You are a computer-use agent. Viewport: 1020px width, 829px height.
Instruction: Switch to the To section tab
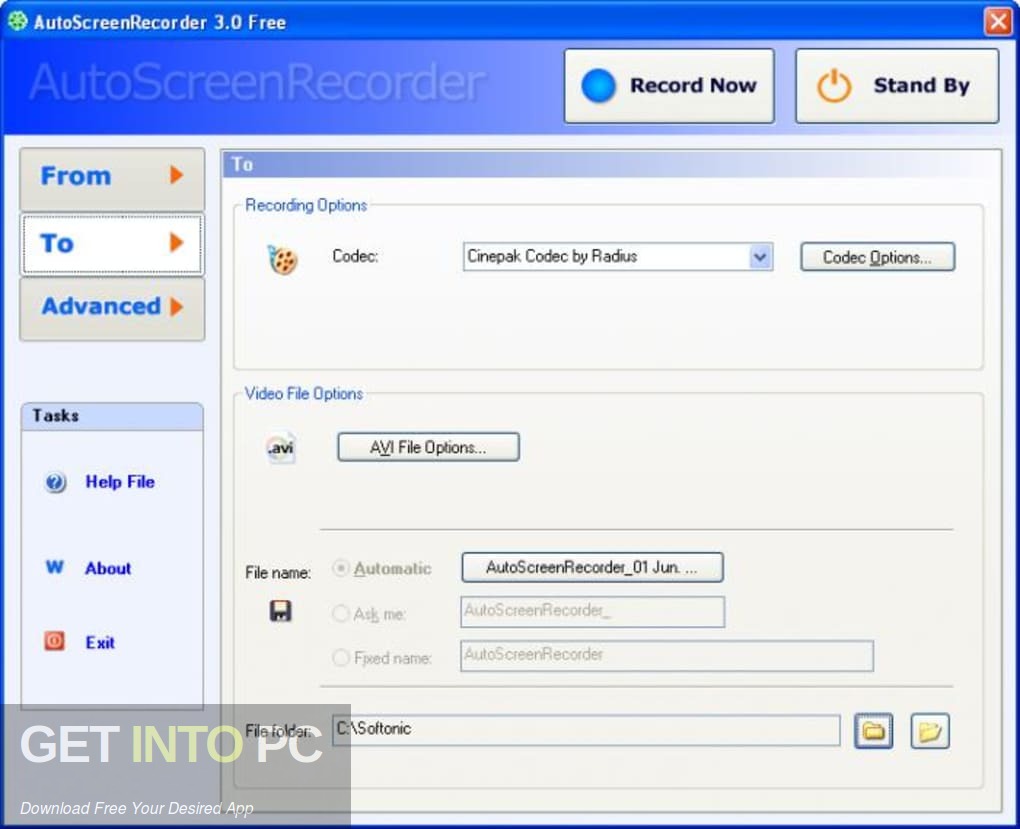(x=112, y=244)
